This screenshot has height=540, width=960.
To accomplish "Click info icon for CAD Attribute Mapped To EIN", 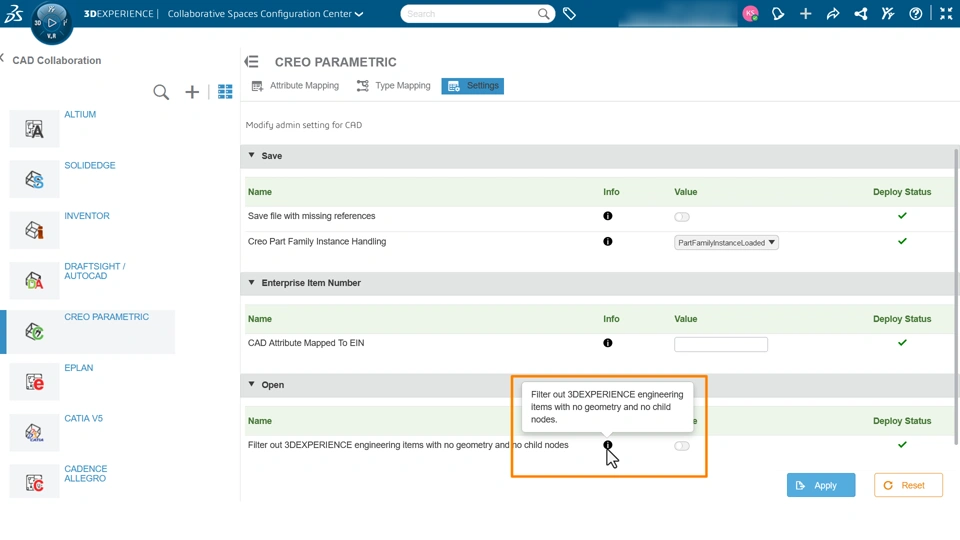I will click(607, 343).
